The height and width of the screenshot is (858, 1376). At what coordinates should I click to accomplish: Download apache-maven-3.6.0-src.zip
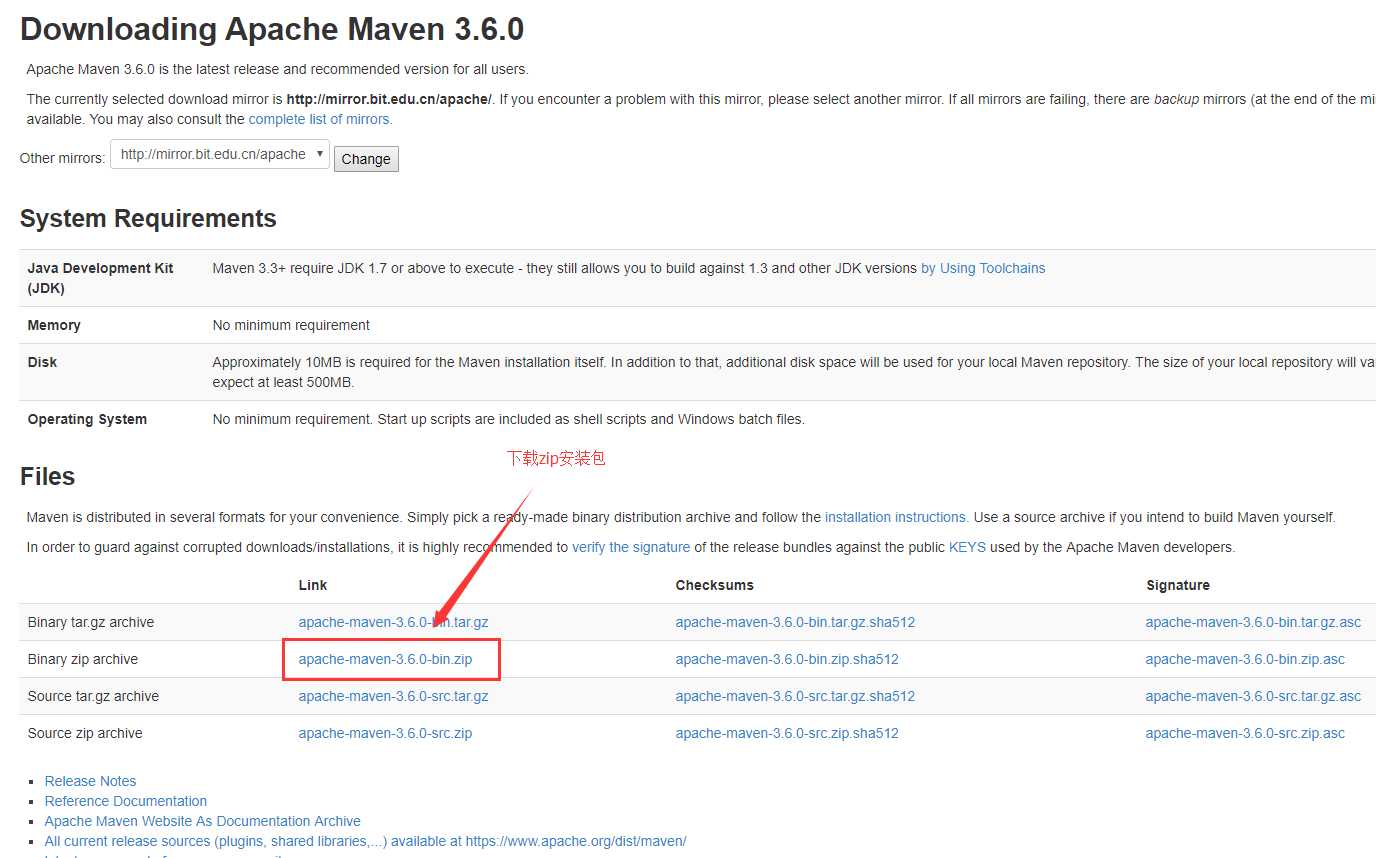385,733
